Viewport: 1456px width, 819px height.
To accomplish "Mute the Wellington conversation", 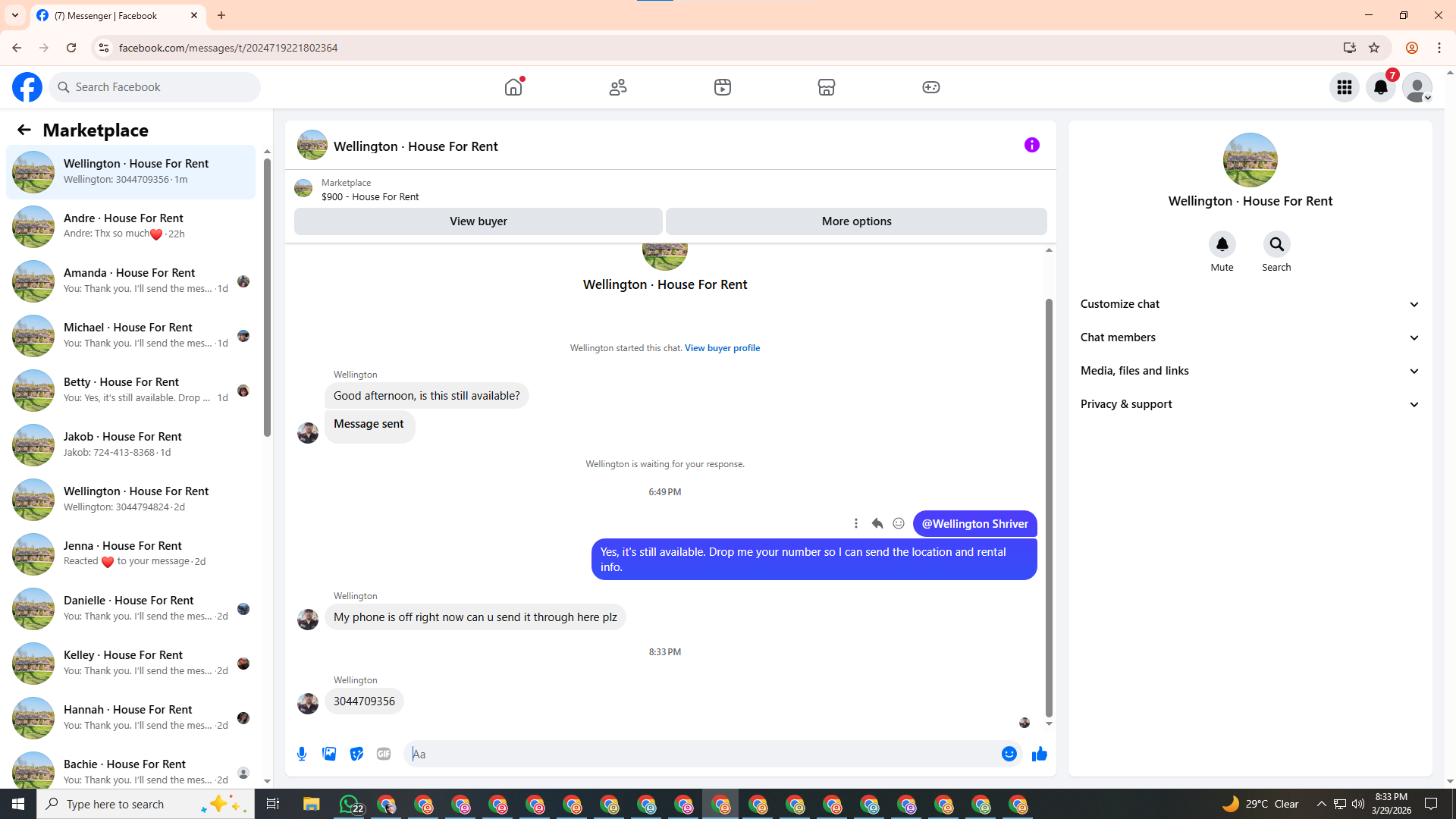I will [x=1222, y=244].
